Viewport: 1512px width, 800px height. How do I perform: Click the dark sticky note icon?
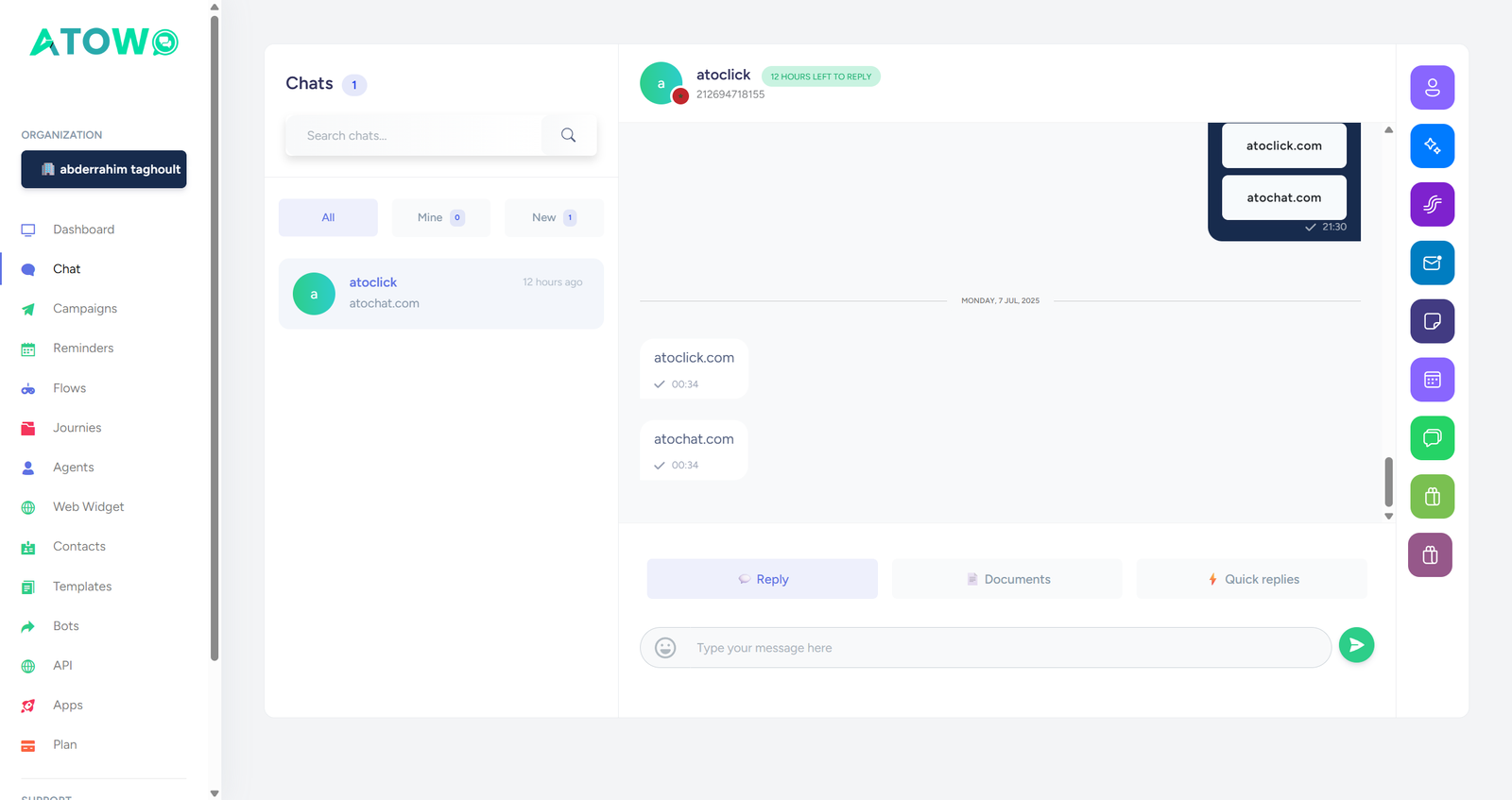(x=1432, y=322)
